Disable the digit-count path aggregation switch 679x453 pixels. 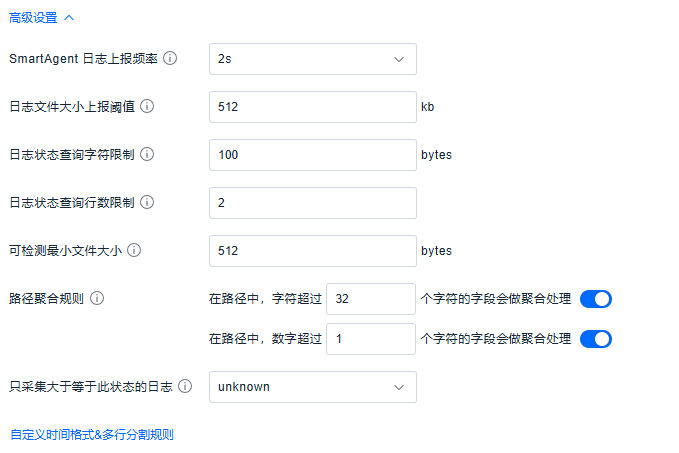tap(595, 339)
